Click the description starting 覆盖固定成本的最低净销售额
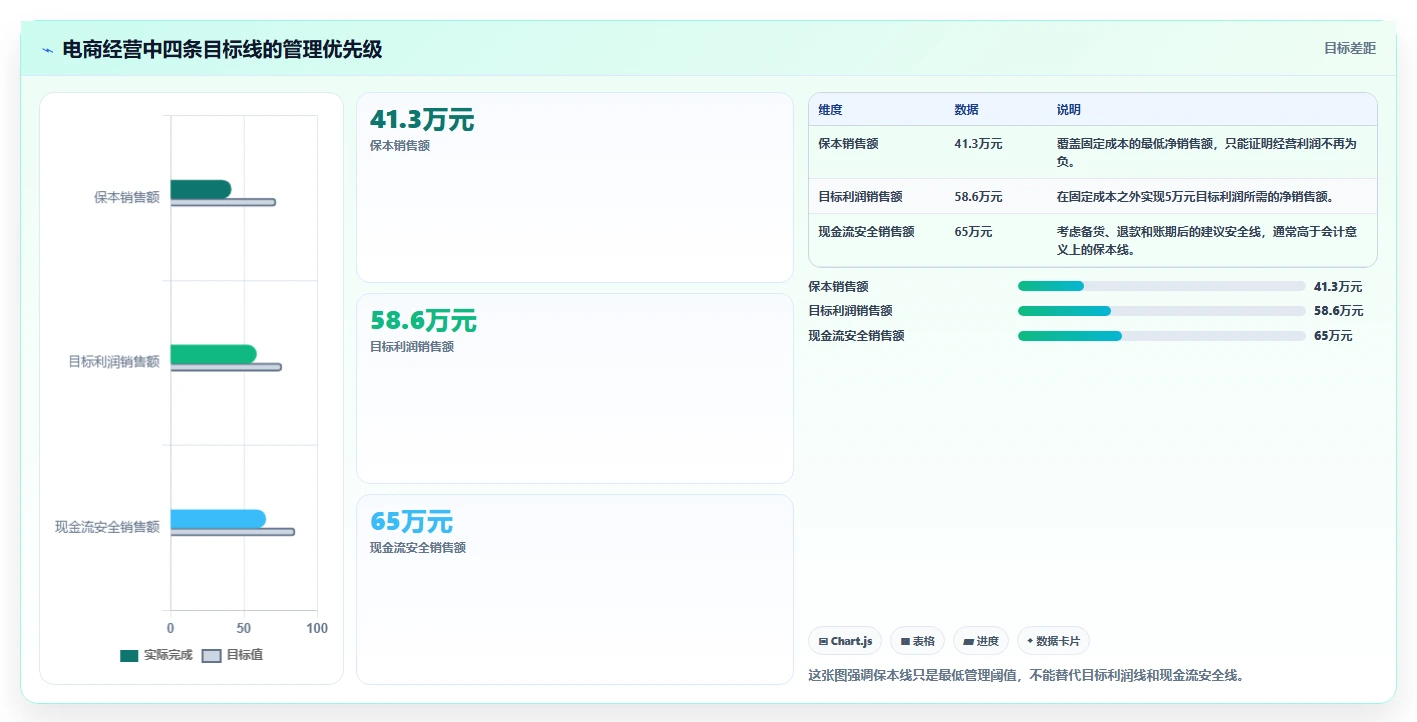 click(x=1207, y=152)
